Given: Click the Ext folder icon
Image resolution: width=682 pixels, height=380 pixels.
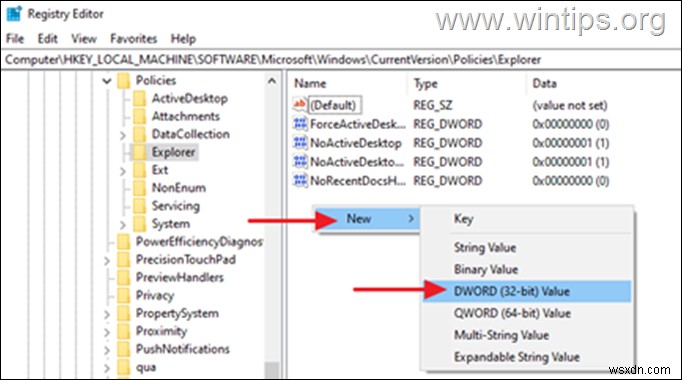Looking at the screenshot, I should tap(140, 170).
